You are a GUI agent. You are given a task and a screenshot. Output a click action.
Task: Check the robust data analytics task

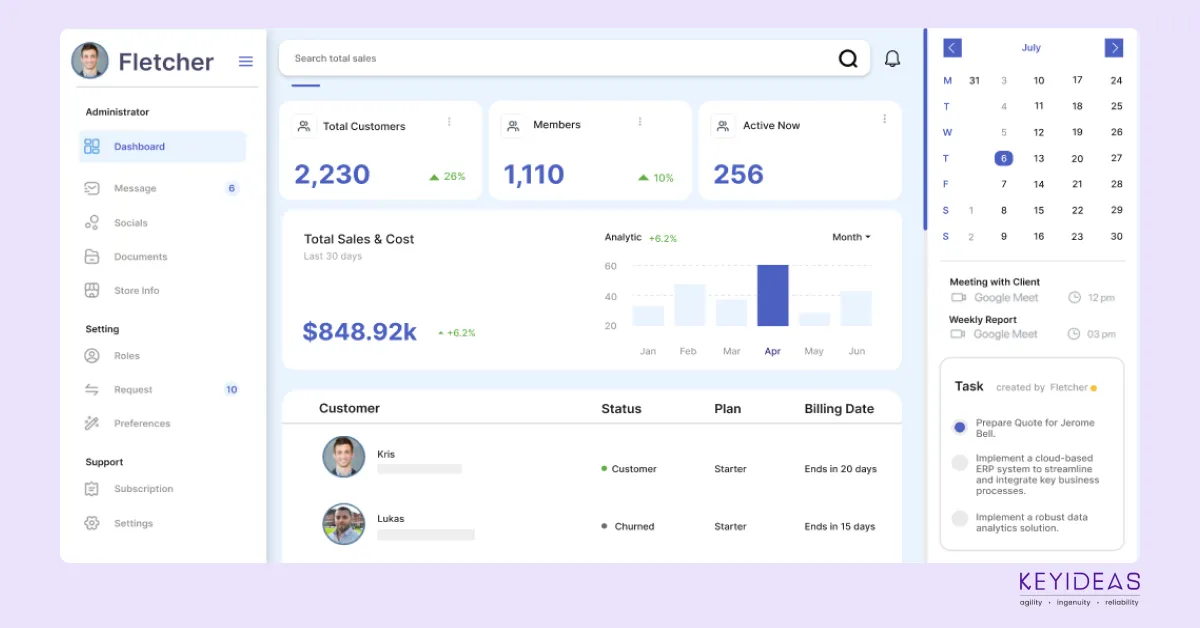coord(959,519)
